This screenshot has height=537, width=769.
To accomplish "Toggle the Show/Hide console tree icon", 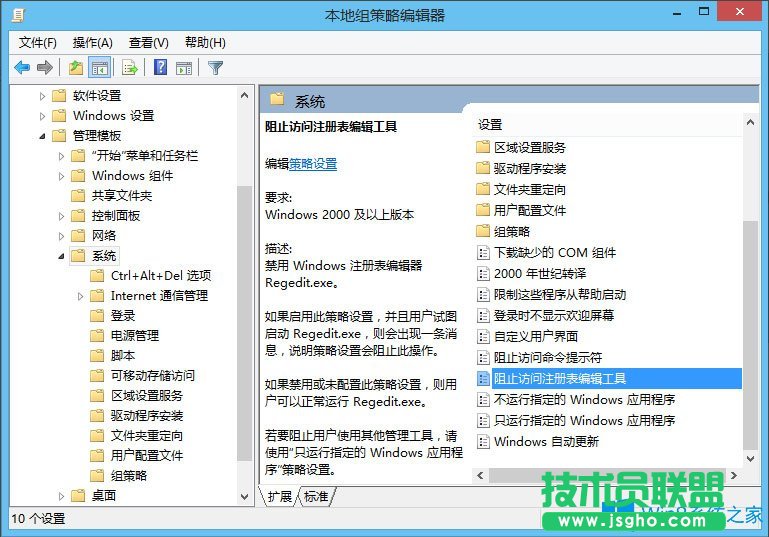I will tap(100, 68).
